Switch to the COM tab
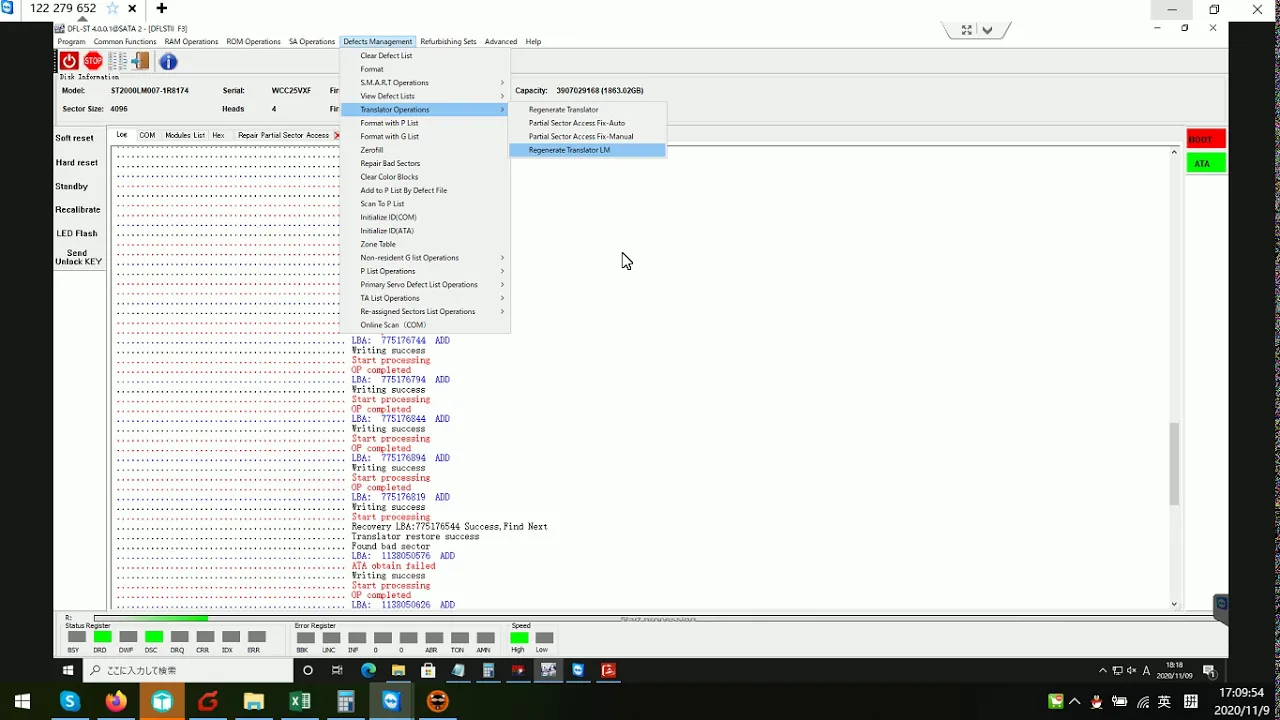The width and height of the screenshot is (1280, 720). tap(147, 135)
